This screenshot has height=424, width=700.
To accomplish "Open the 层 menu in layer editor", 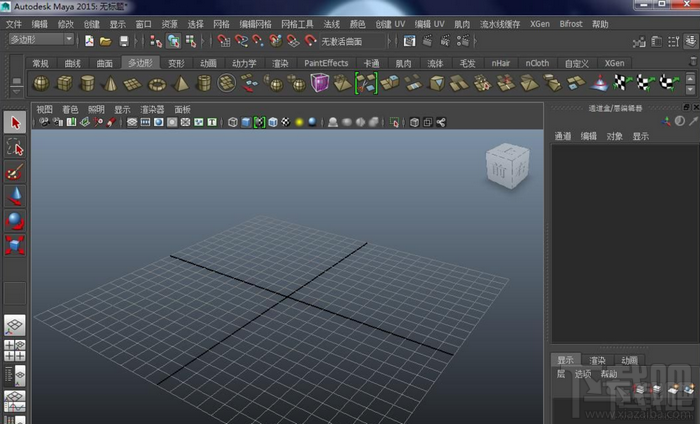I will 561,373.
